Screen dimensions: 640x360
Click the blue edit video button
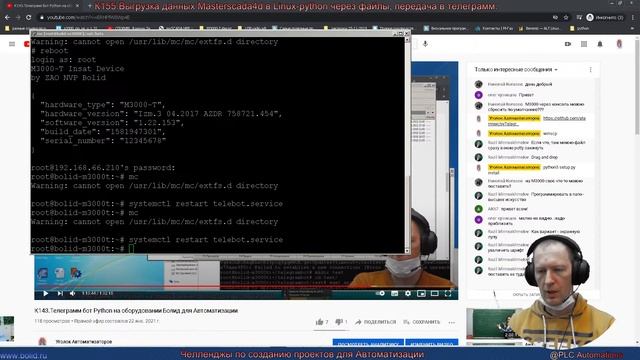point(431,343)
